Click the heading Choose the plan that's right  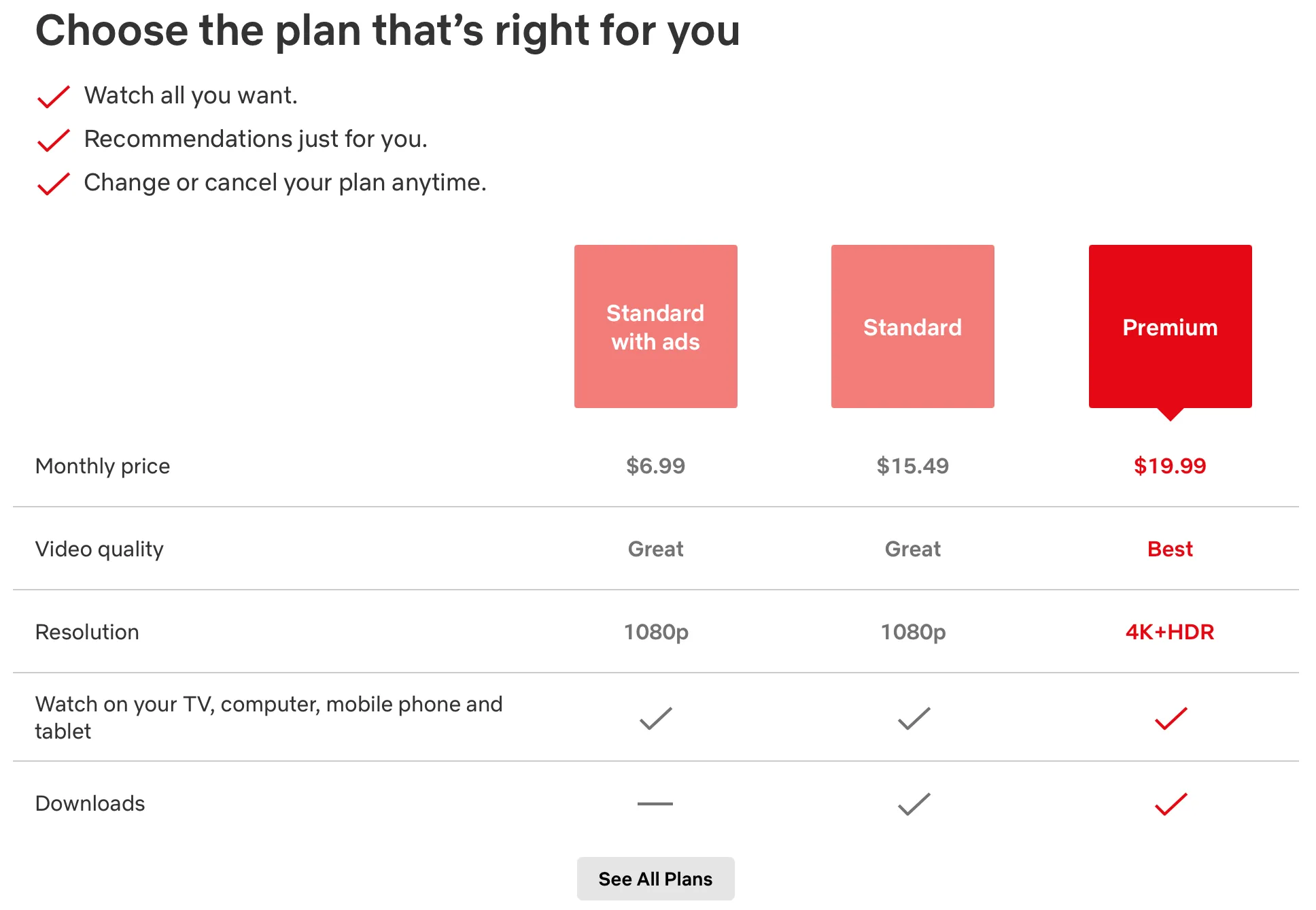[388, 30]
